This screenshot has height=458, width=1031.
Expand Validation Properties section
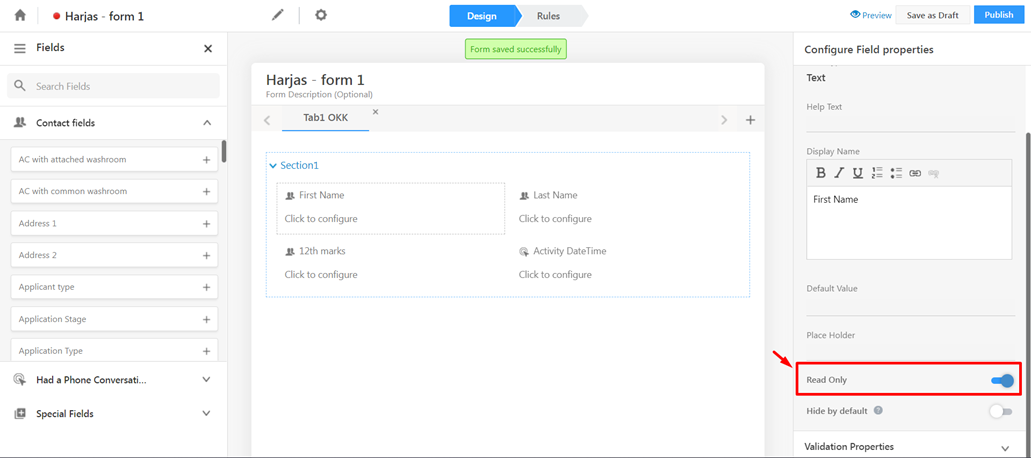click(x=1005, y=447)
